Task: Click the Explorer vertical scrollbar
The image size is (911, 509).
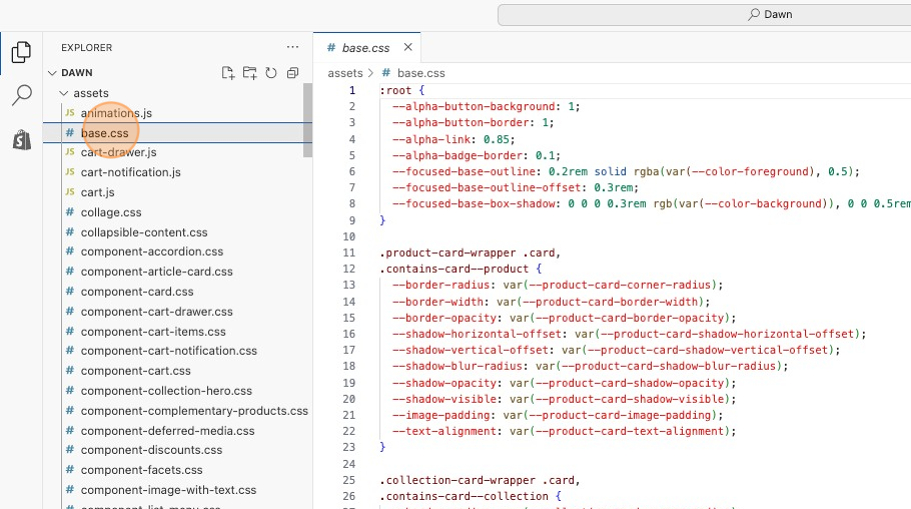Action: (308, 120)
